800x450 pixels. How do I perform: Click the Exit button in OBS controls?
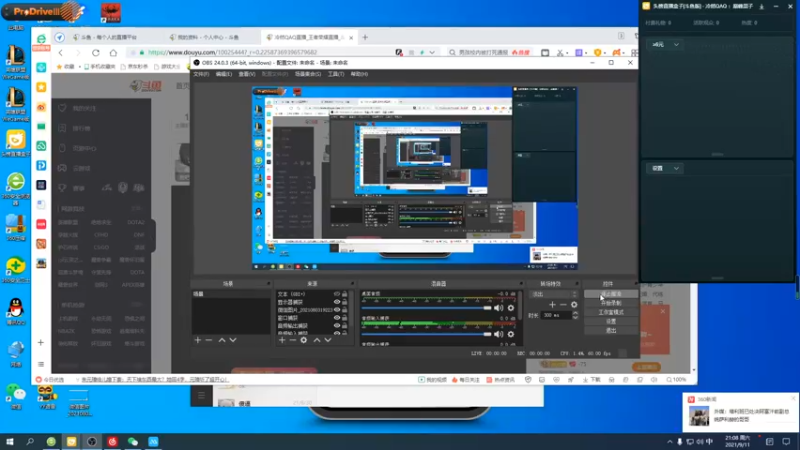pyautogui.click(x=611, y=331)
